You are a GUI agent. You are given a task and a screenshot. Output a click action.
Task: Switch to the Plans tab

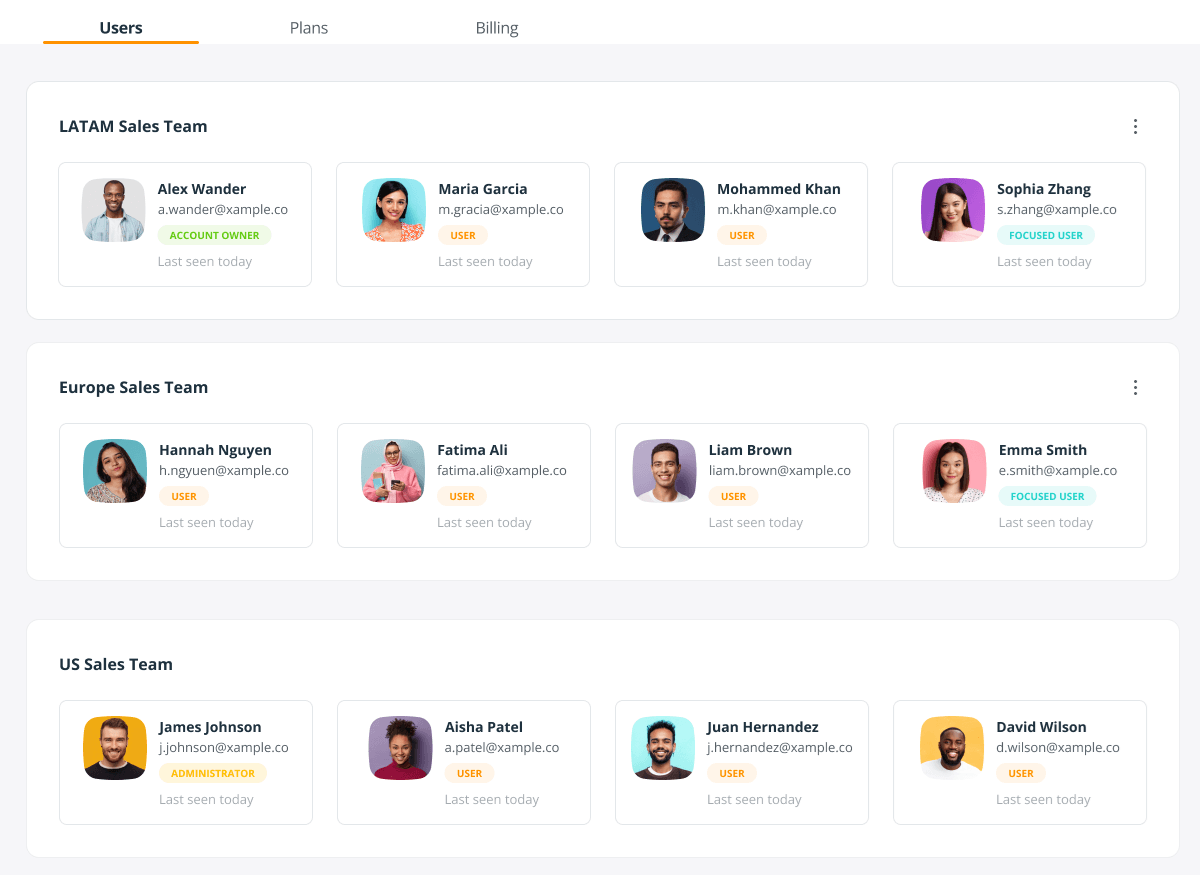click(309, 27)
